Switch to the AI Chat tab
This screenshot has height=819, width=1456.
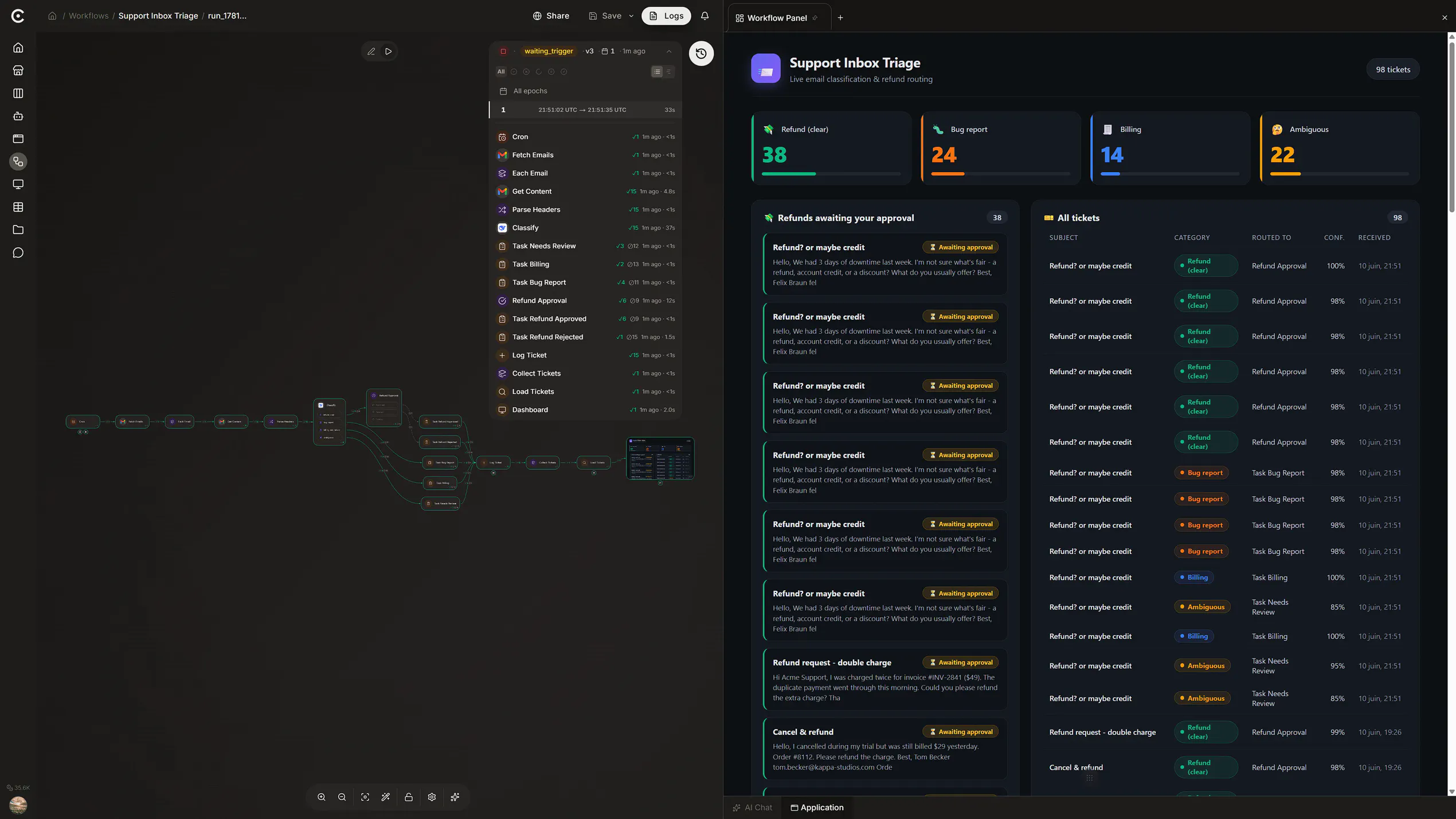click(753, 808)
